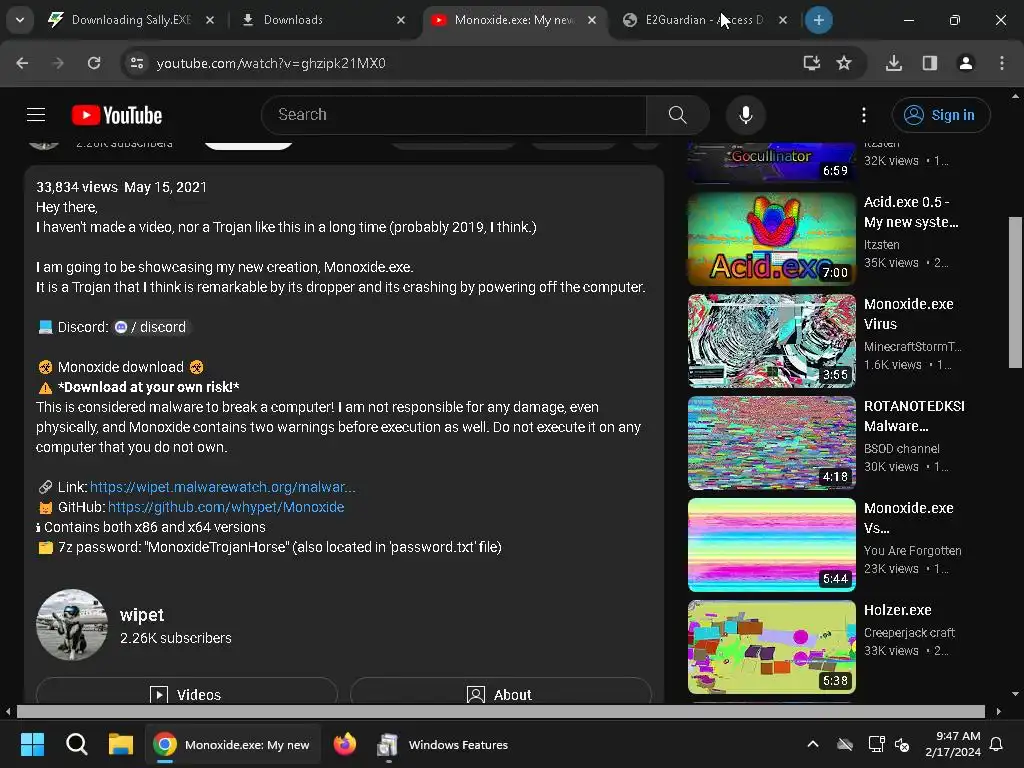Click the install app icon in the address bar
Screen dimensions: 1024x768
812,63
